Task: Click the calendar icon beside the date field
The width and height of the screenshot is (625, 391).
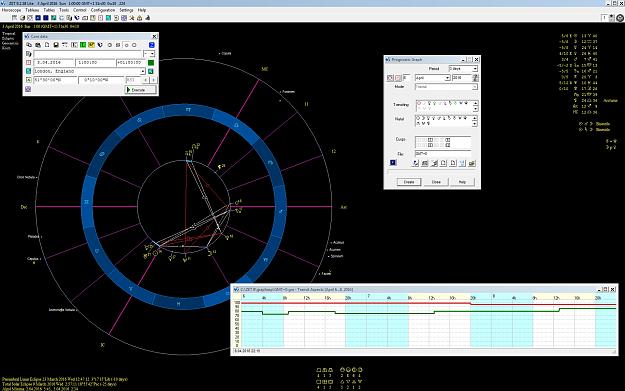Action: (28, 63)
